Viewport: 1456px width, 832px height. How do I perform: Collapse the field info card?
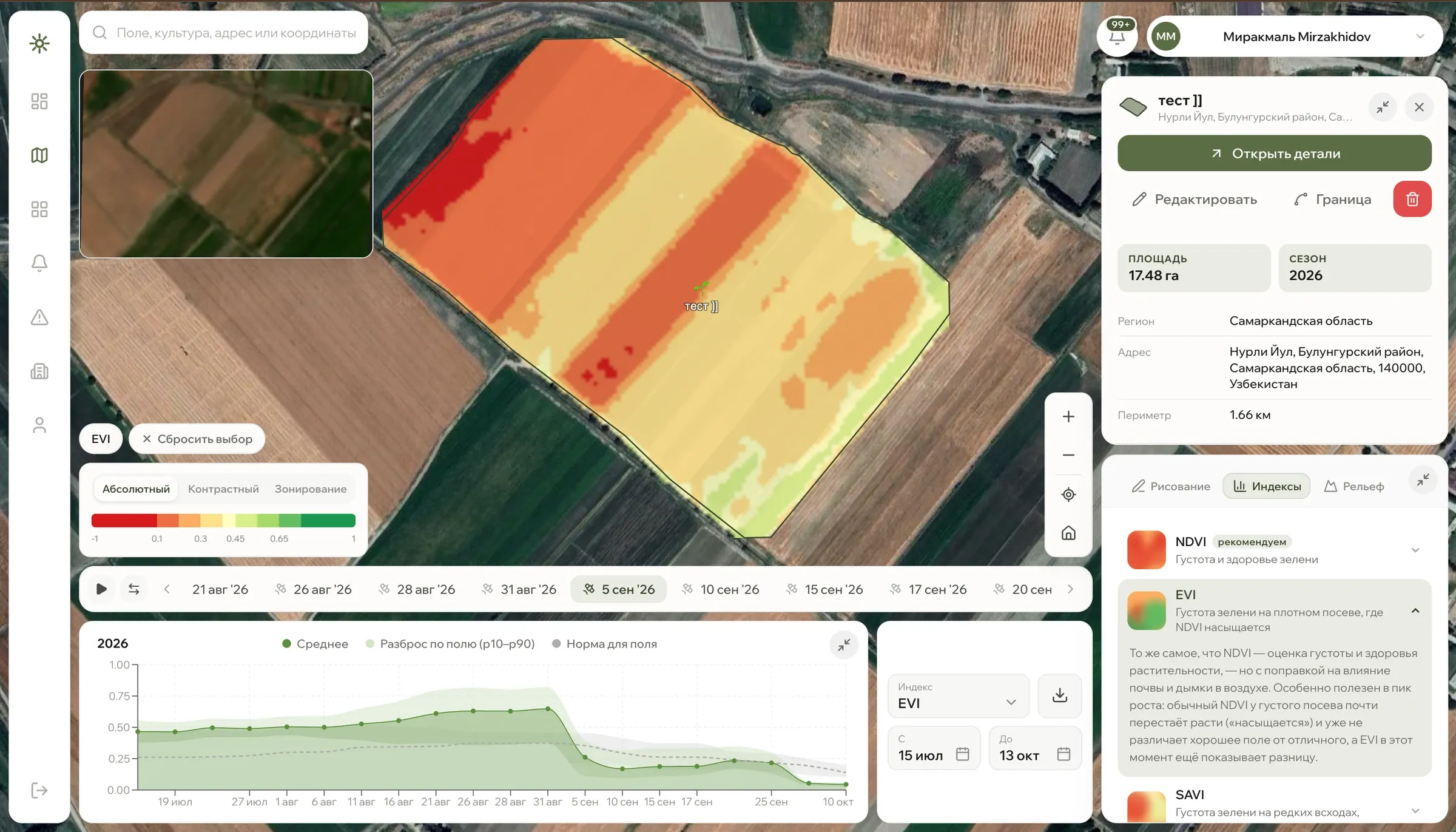(1383, 107)
